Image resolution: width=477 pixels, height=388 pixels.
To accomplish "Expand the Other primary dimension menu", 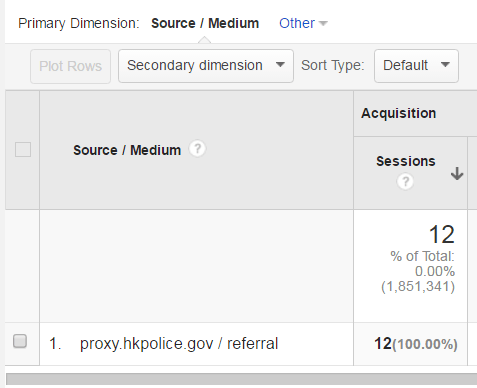I will [x=303, y=23].
